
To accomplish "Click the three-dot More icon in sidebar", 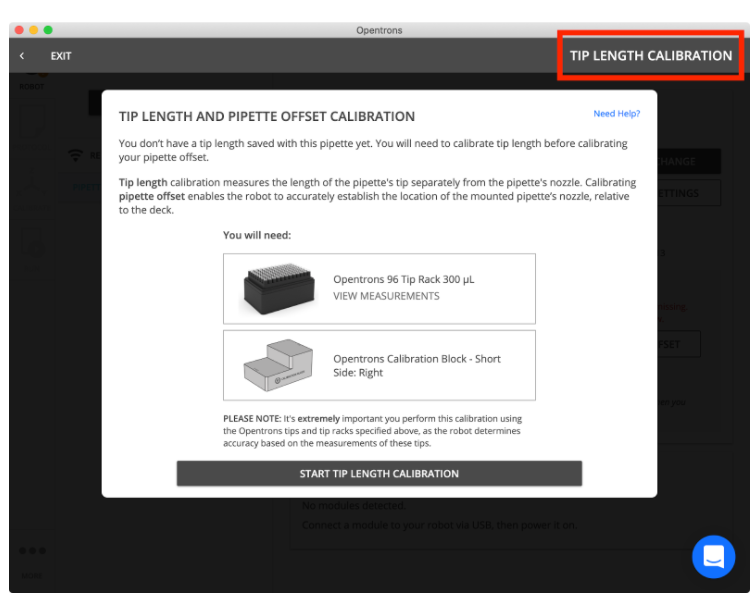I will 32,550.
